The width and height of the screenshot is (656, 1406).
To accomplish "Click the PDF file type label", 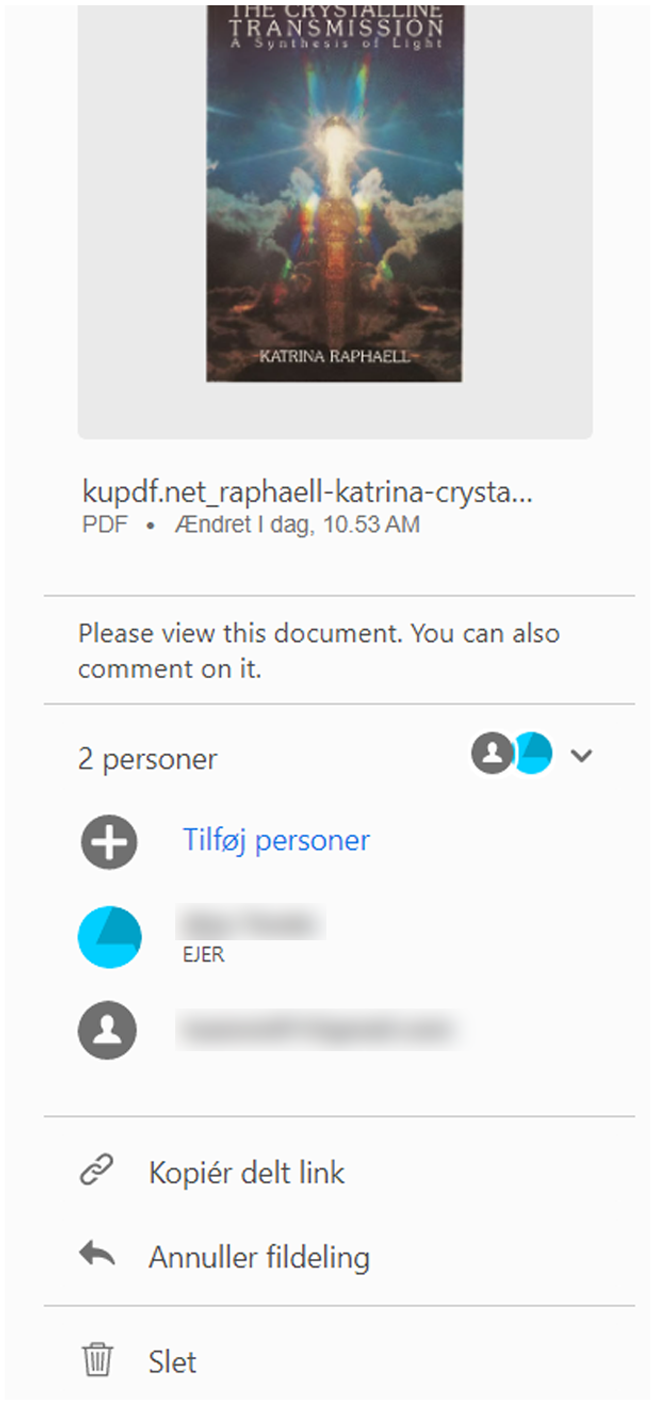I will [x=104, y=523].
